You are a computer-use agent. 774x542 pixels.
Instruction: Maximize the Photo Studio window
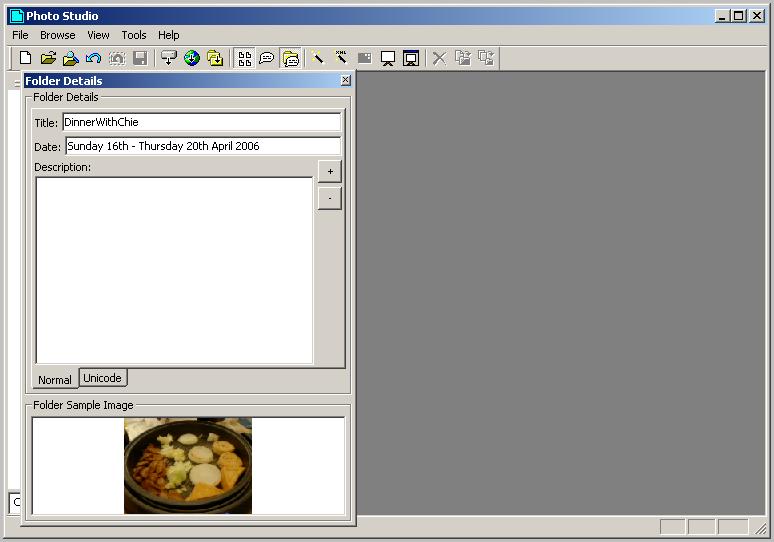click(738, 16)
